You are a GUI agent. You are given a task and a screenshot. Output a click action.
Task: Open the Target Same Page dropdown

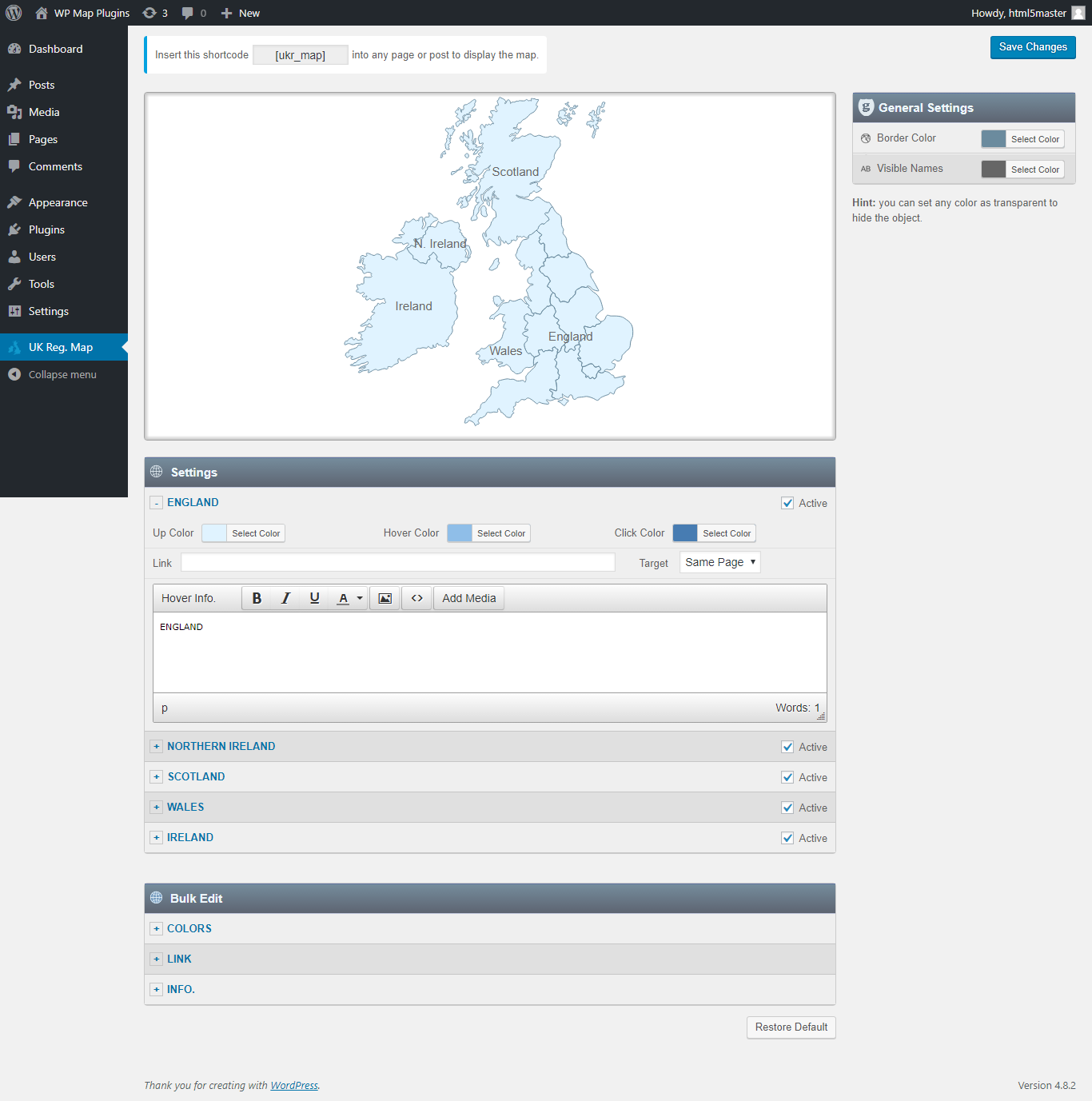pos(719,562)
